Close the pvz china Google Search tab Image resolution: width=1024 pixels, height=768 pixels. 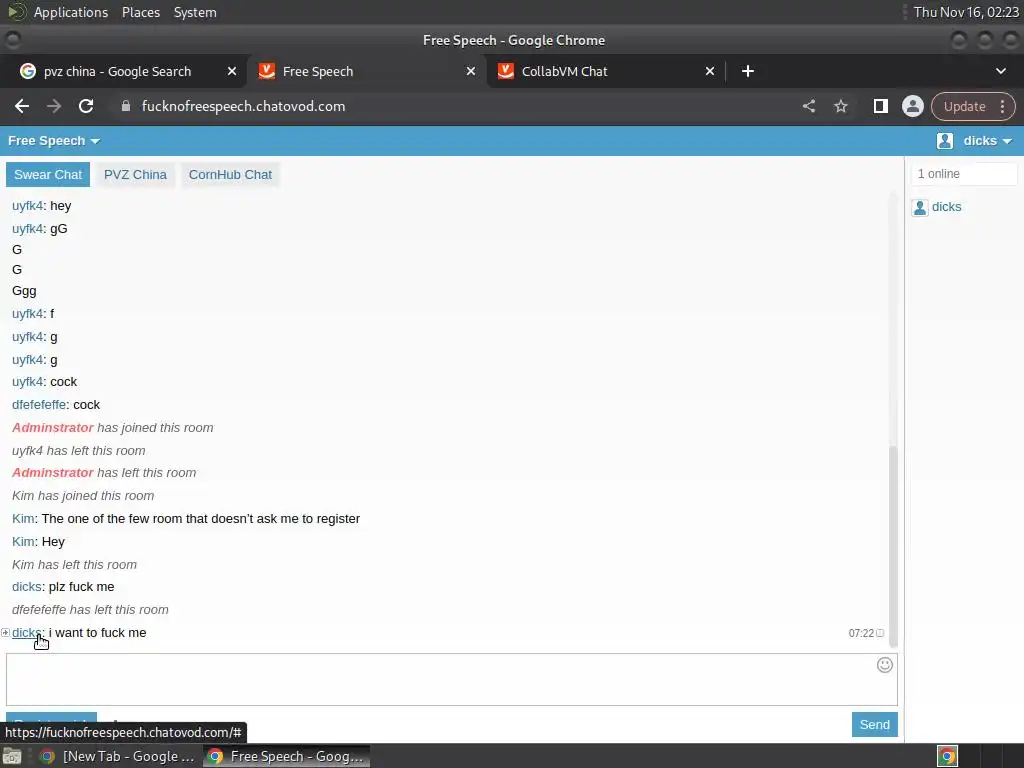pyautogui.click(x=232, y=71)
